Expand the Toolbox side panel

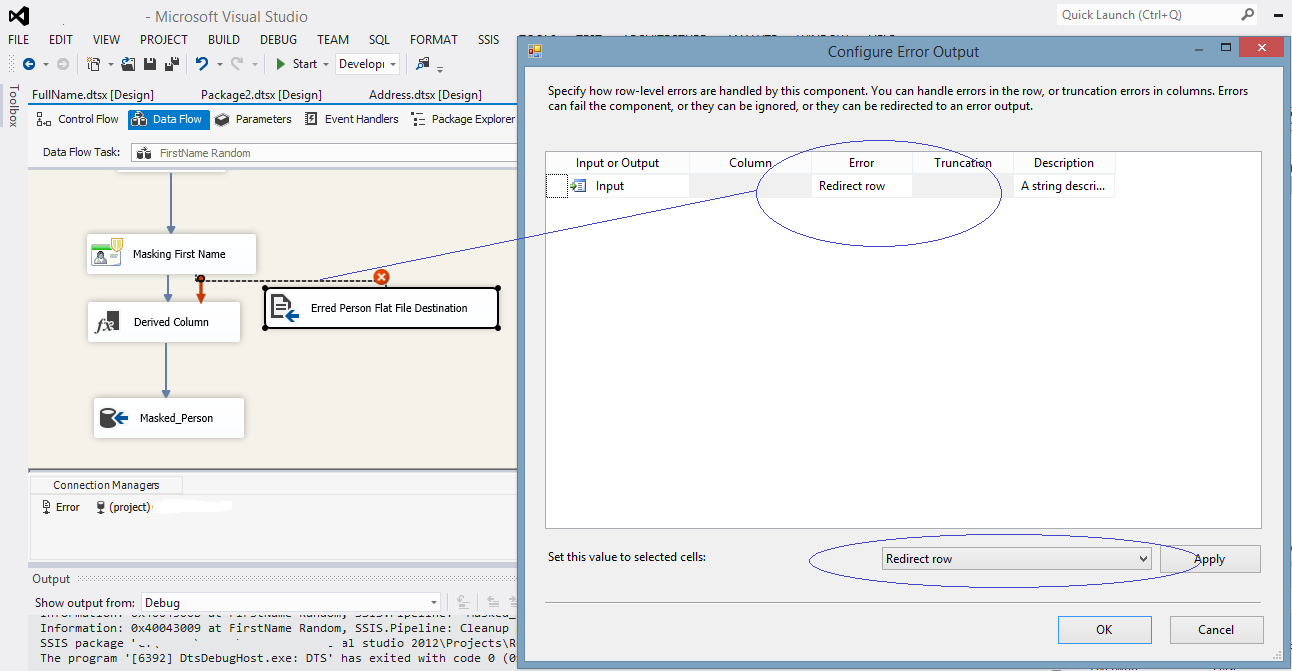(x=13, y=106)
